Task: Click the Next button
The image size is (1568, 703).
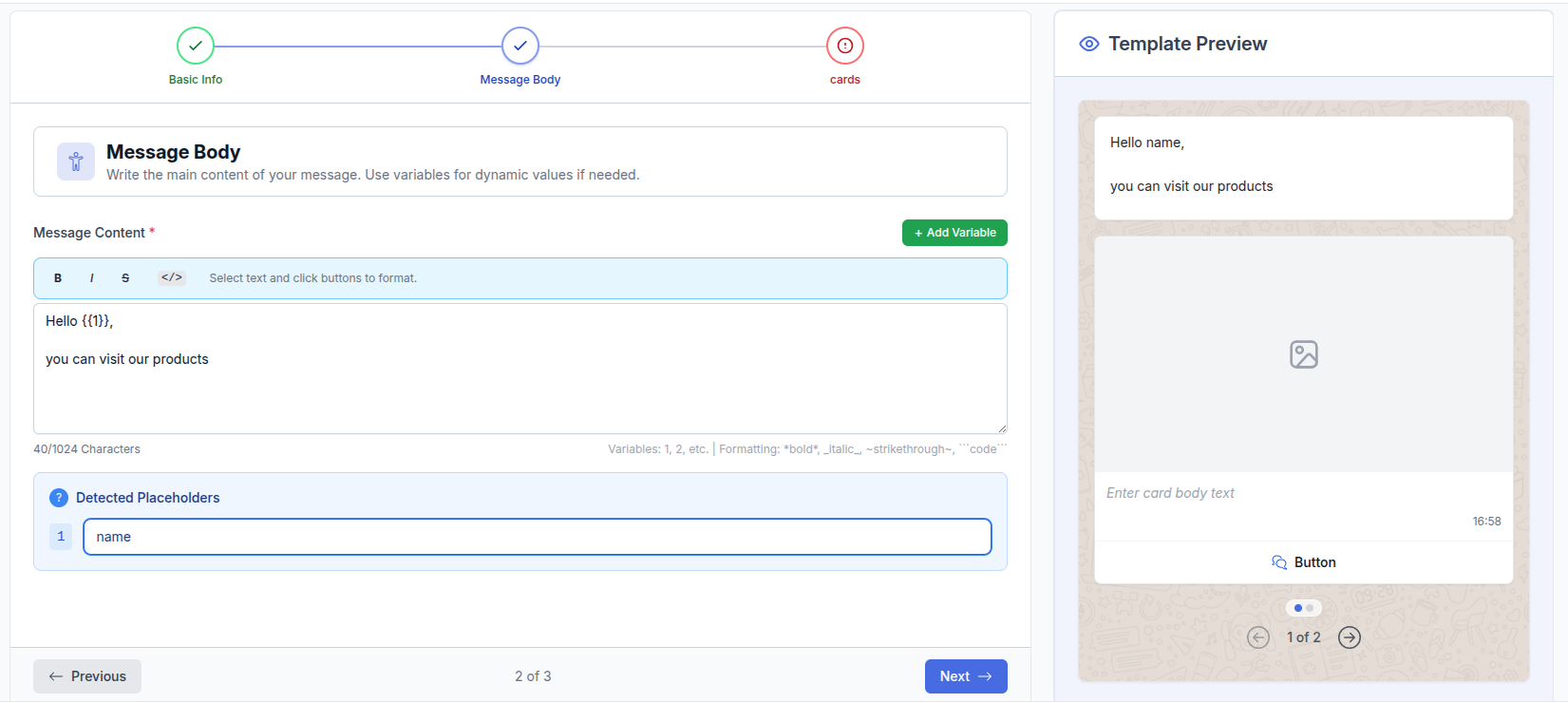Action: [966, 676]
